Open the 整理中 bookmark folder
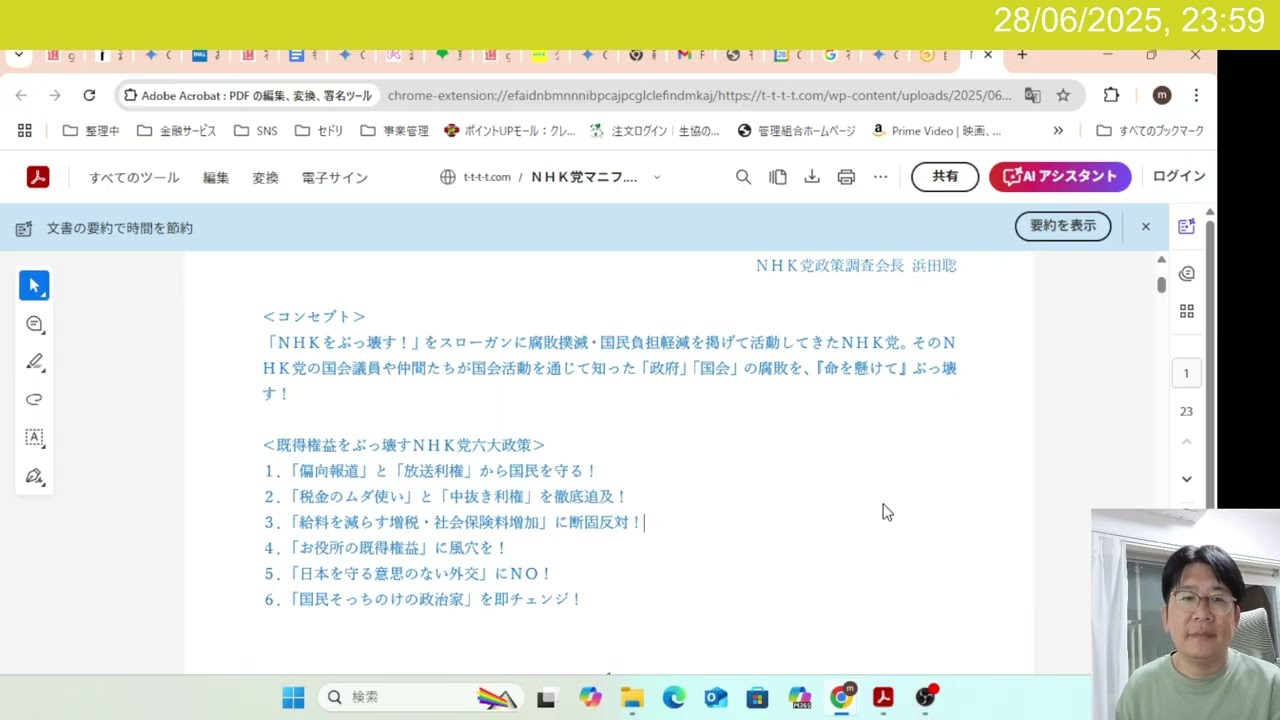Image resolution: width=1280 pixels, height=720 pixels. pyautogui.click(x=91, y=131)
